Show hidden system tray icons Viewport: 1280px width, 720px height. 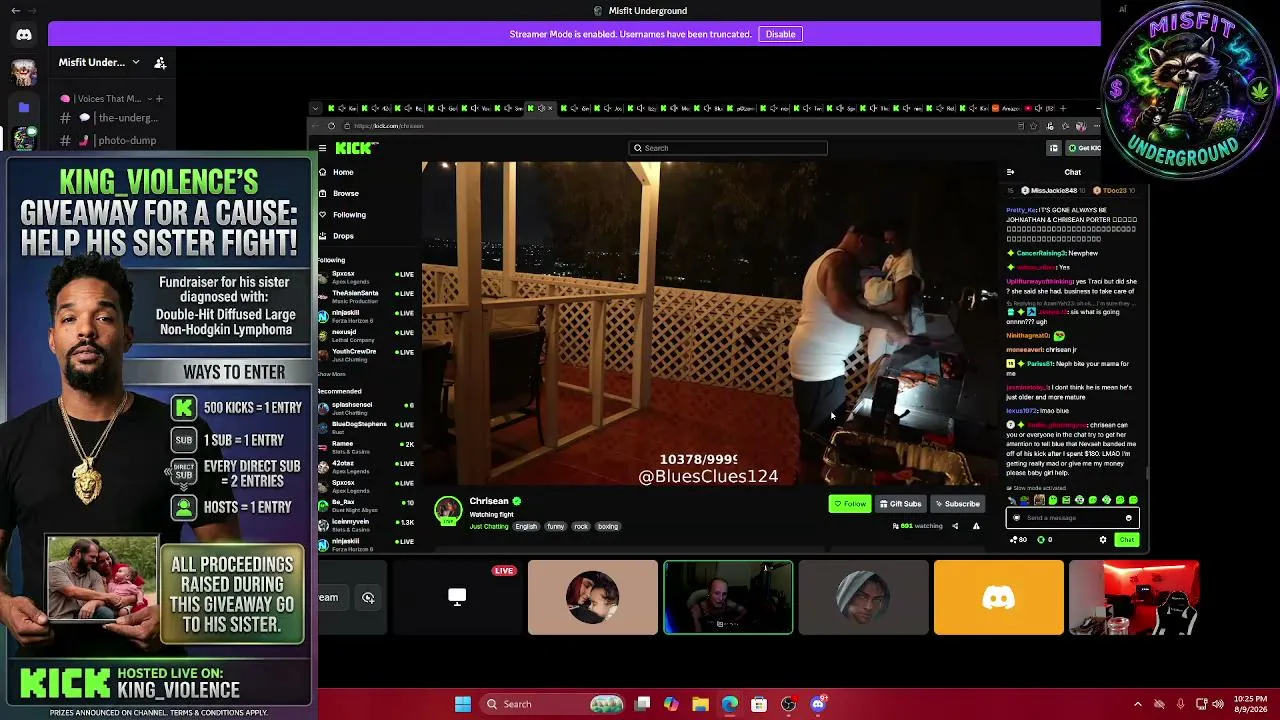1137,704
